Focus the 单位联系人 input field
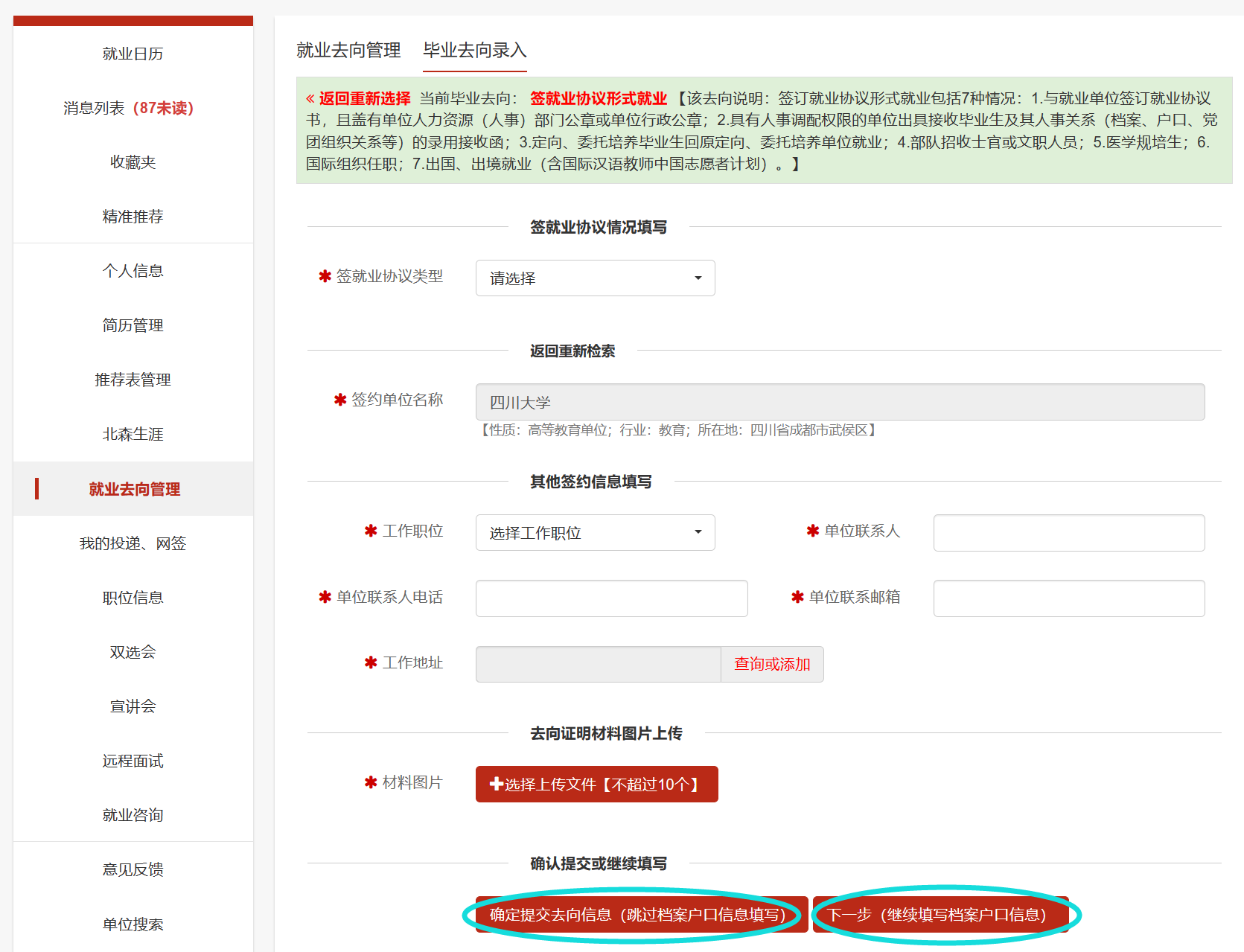The width and height of the screenshot is (1244, 952). coord(1069,532)
